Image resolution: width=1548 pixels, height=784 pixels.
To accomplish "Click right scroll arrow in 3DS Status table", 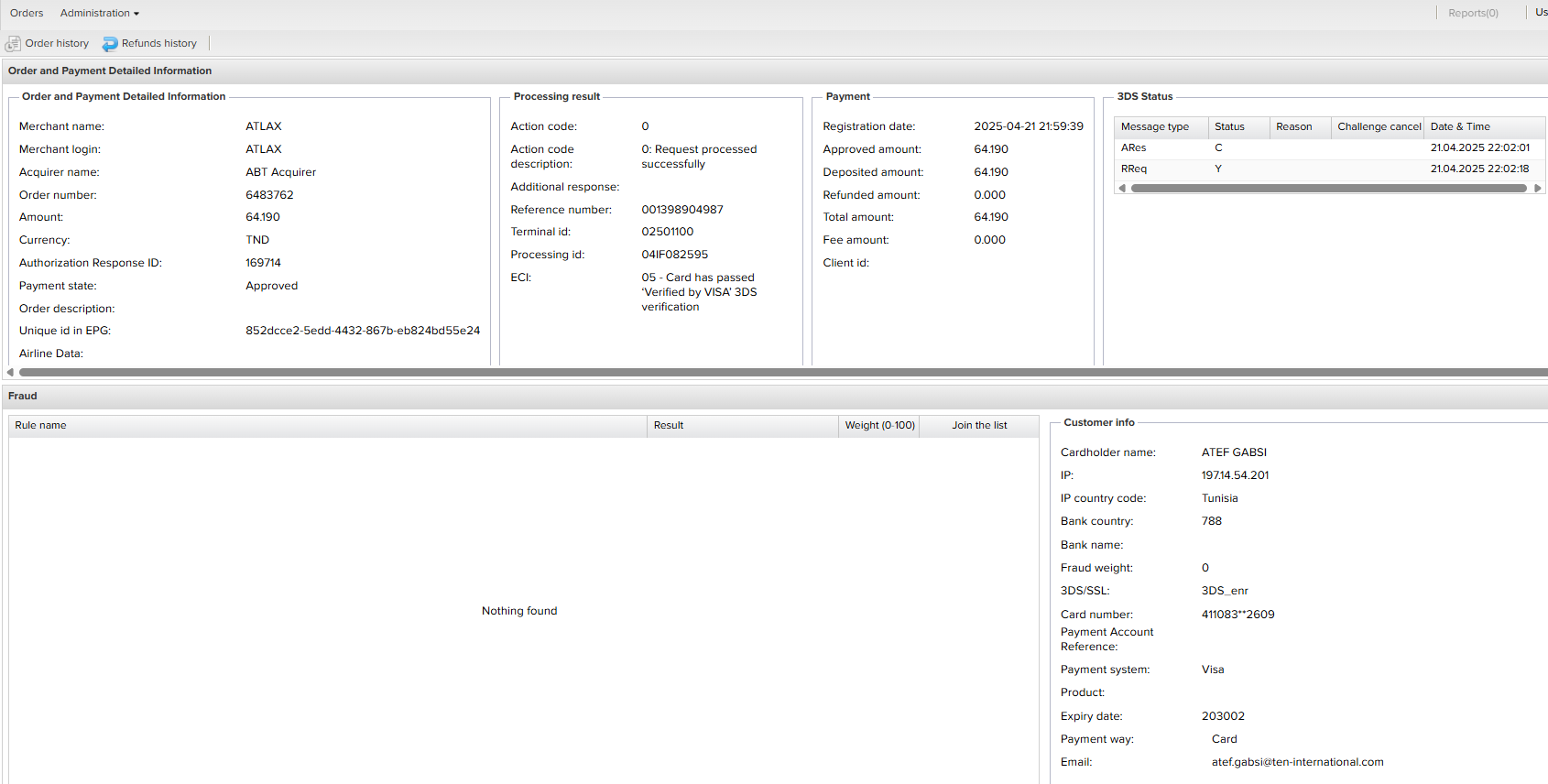I will pos(1537,188).
